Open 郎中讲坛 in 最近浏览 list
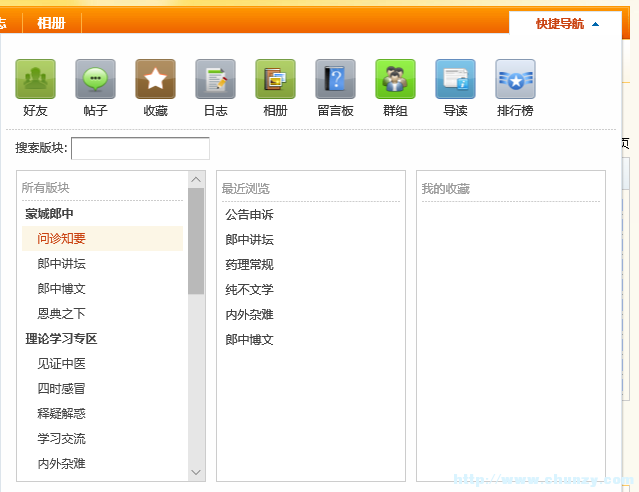 249,240
